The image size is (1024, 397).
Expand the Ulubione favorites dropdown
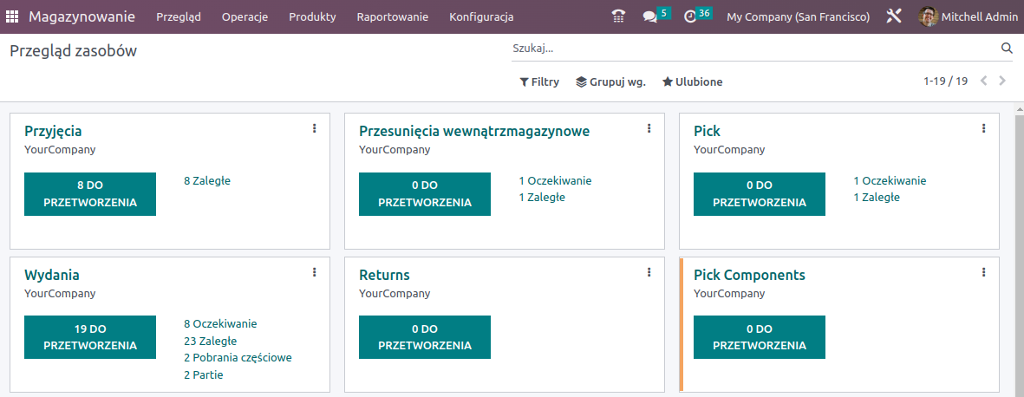pyautogui.click(x=692, y=82)
